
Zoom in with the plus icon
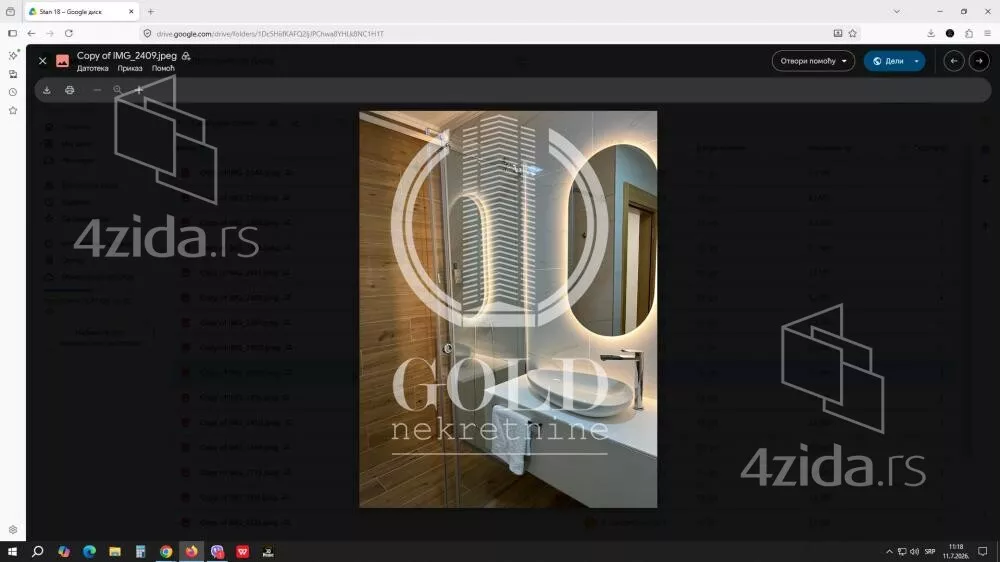(x=138, y=90)
